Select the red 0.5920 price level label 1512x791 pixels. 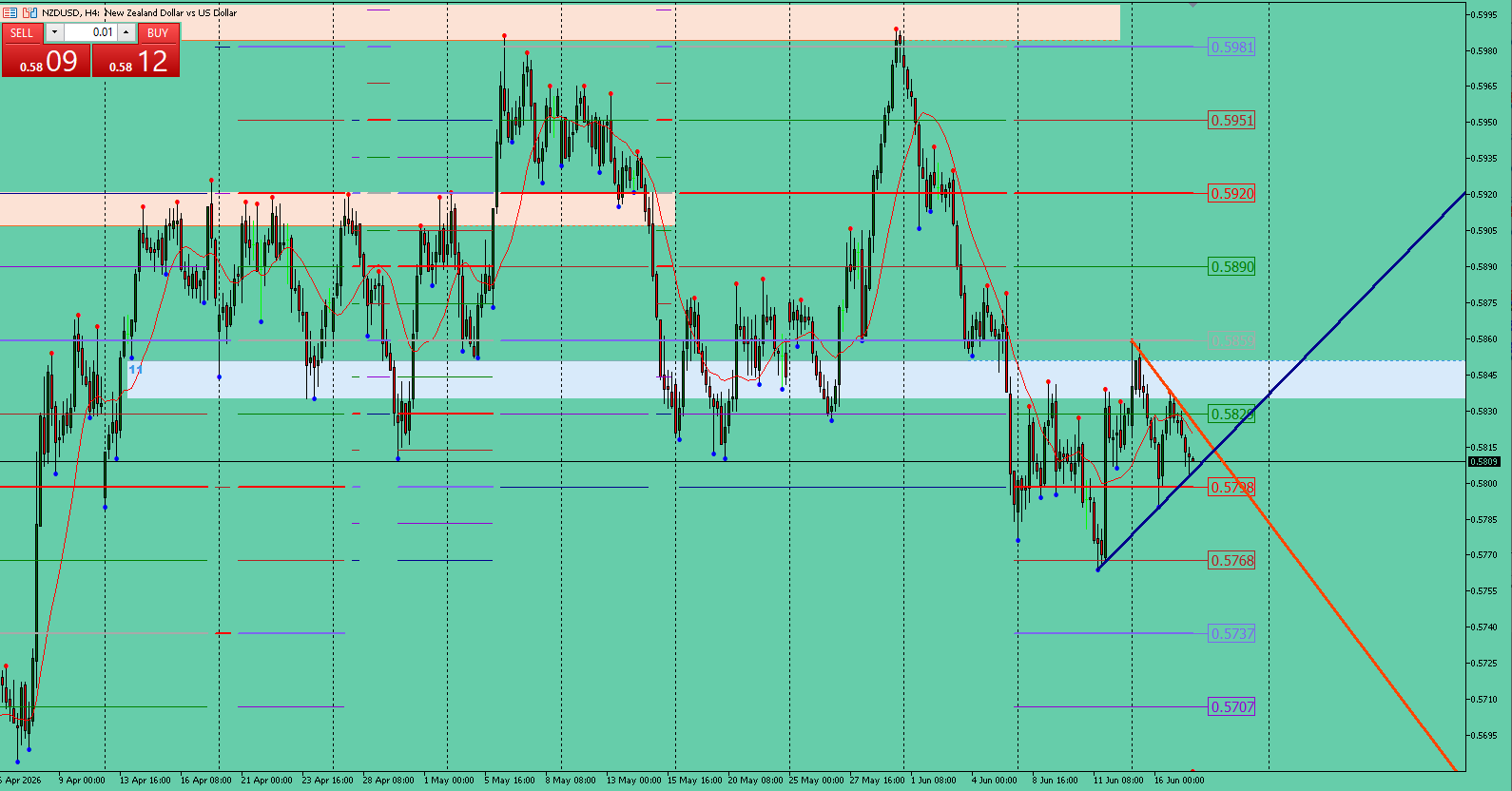pyautogui.click(x=1231, y=193)
